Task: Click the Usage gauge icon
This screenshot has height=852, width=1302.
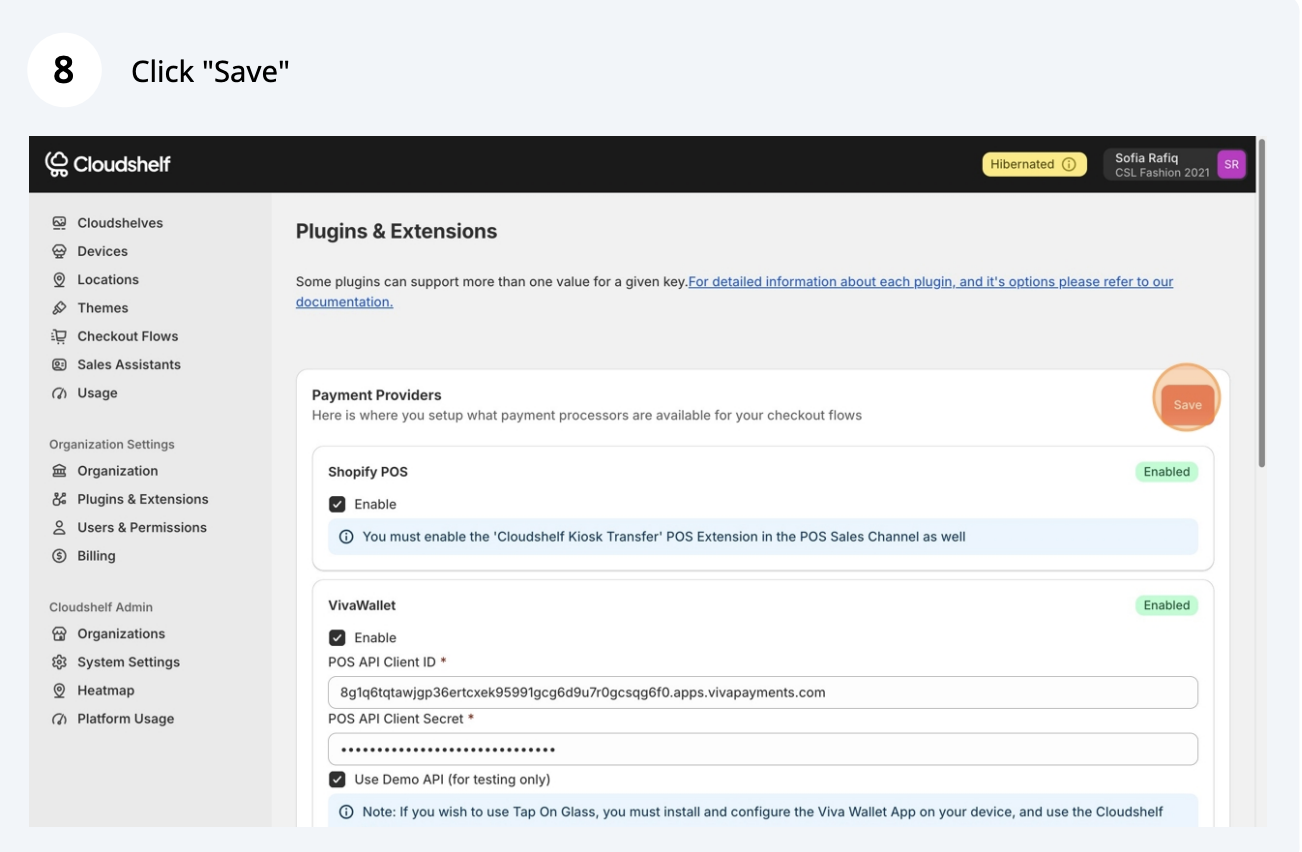Action: 60,393
